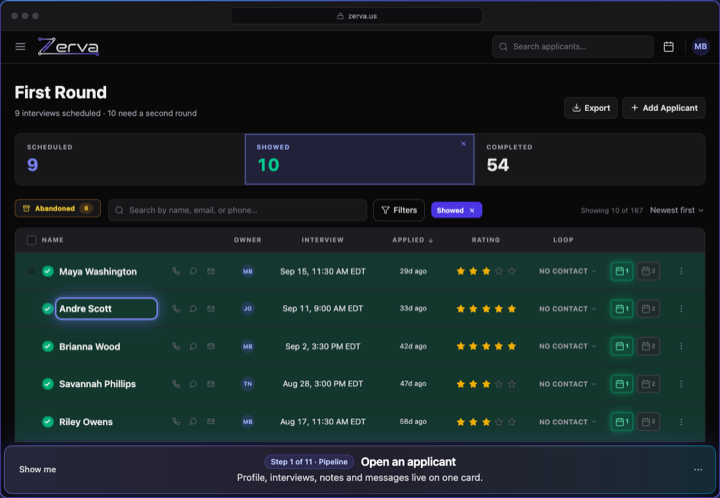Image resolution: width=720 pixels, height=498 pixels.
Task: Open the Newest first sort dropdown
Action: 676,210
